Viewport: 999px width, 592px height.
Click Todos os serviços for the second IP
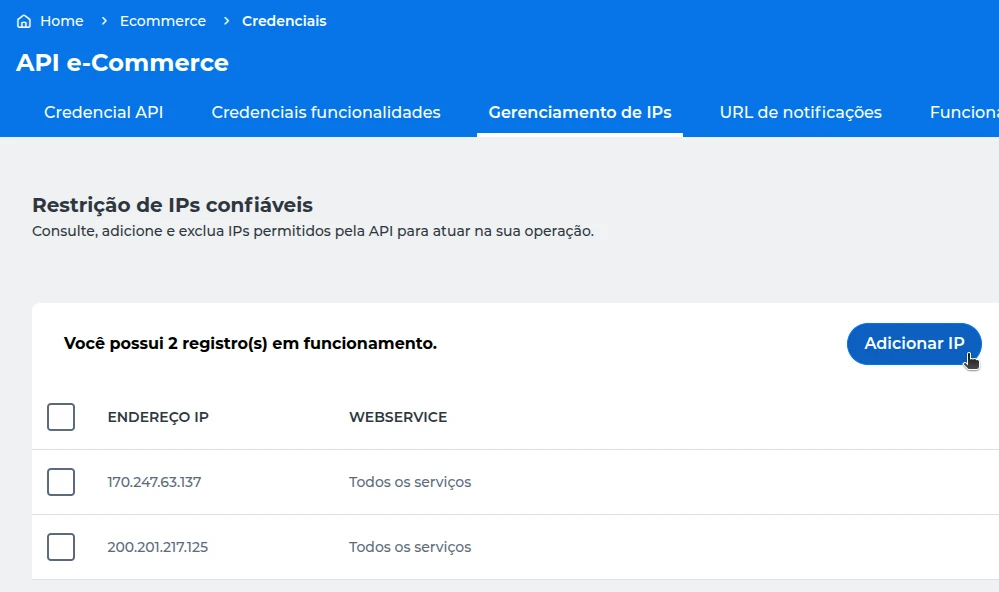(410, 547)
